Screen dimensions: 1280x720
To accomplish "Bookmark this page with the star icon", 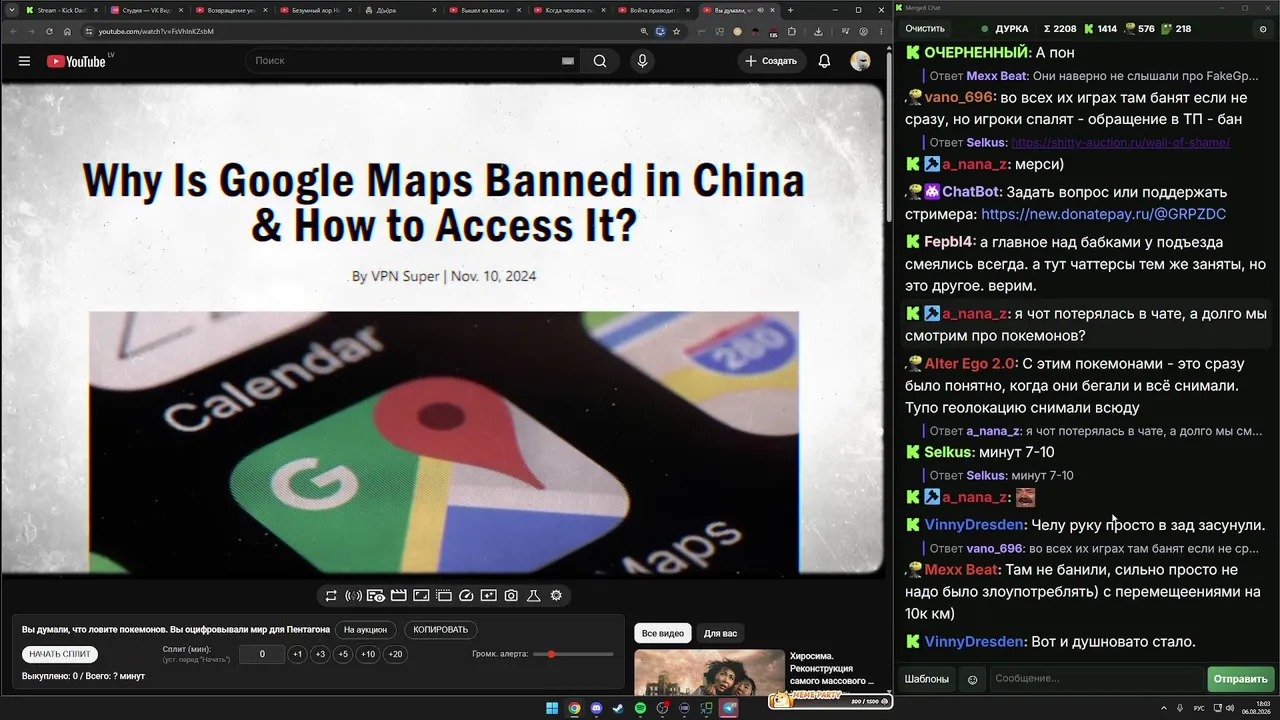I will (677, 31).
